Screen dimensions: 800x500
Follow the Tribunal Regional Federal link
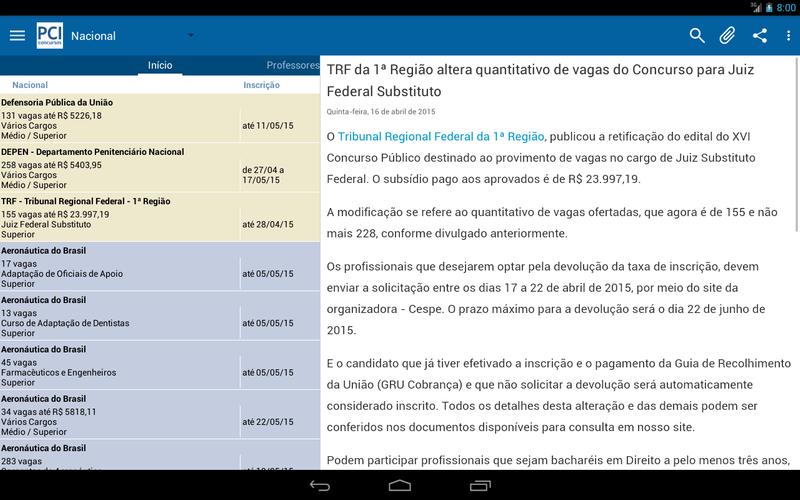441,136
